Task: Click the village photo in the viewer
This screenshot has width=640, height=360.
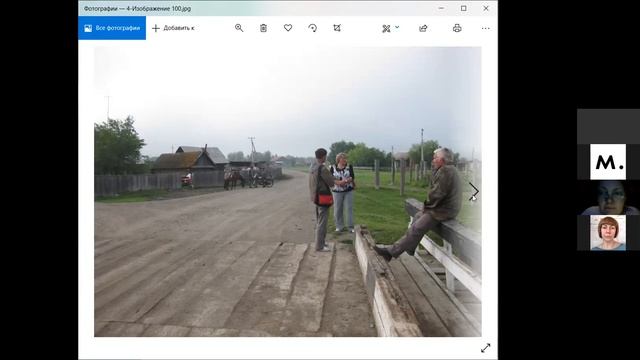Action: pos(288,192)
